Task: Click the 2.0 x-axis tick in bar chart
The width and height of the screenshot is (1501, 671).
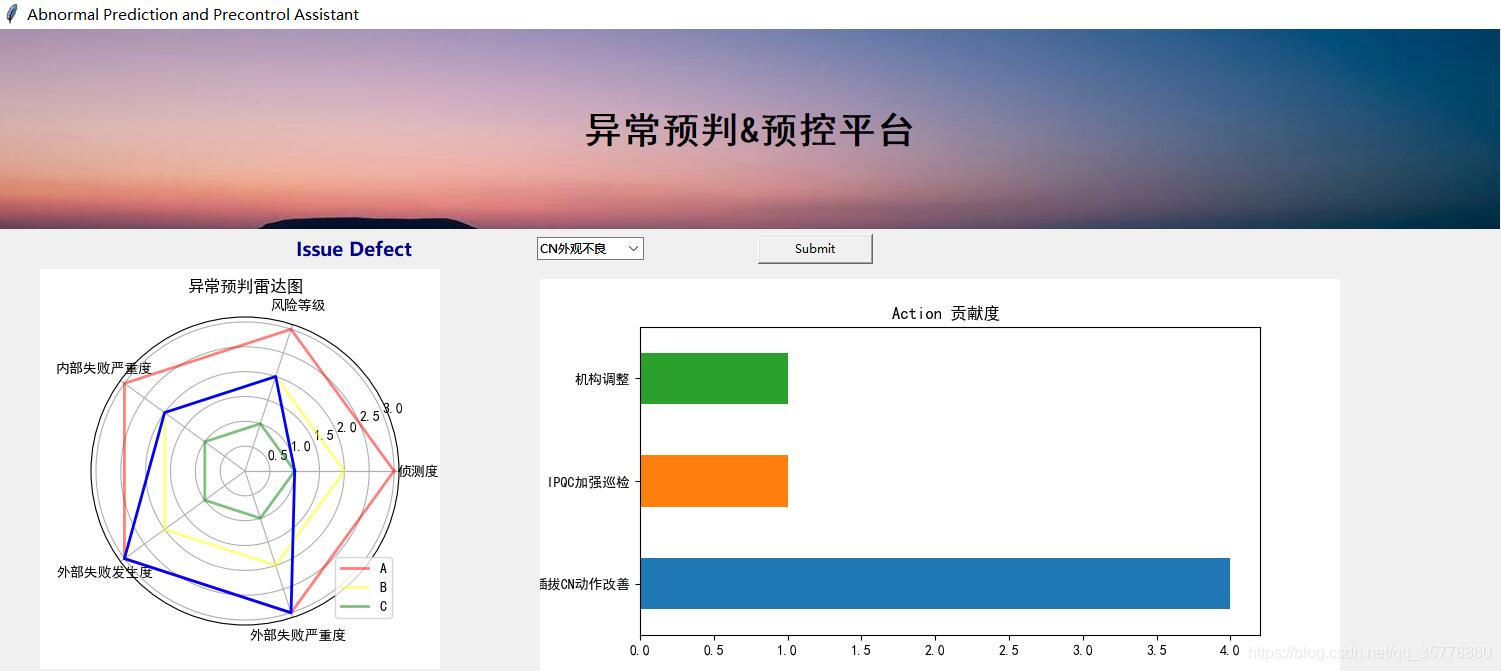Action: click(x=935, y=651)
